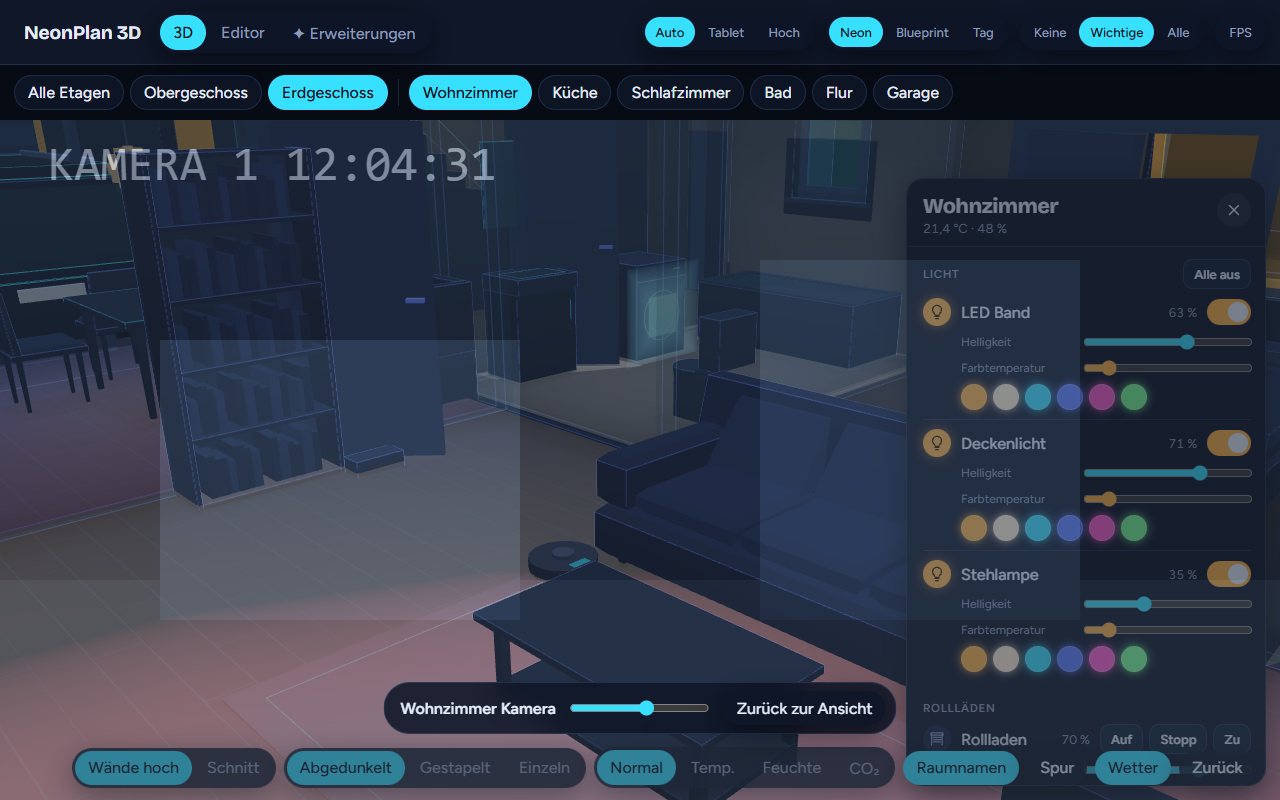1280x800 pixels.
Task: Pick the purple swatch for LED Band
Action: click(1102, 397)
